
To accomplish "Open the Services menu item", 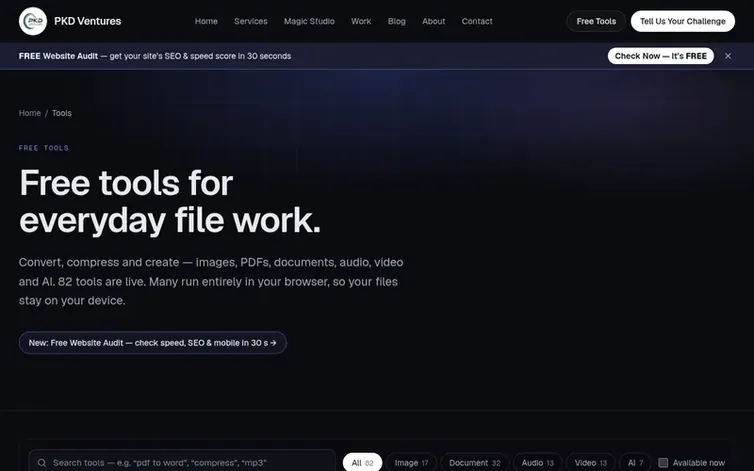I will coord(251,21).
